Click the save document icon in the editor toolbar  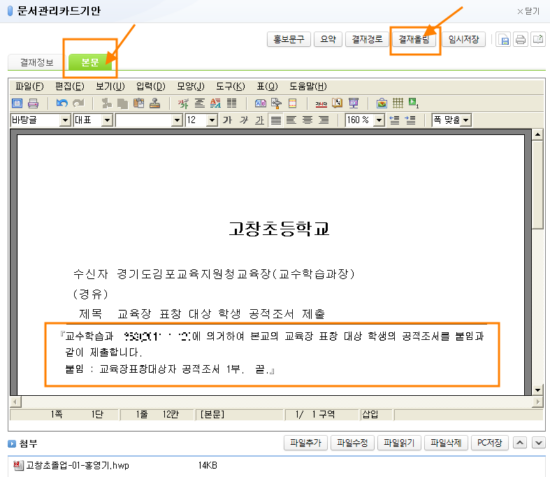pos(17,103)
